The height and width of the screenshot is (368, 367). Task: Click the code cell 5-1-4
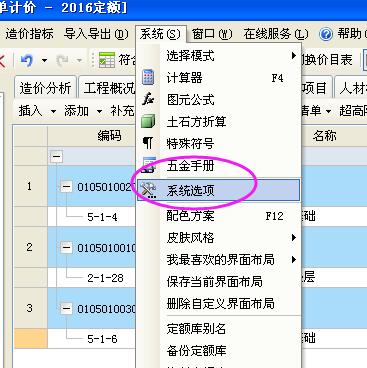point(102,217)
